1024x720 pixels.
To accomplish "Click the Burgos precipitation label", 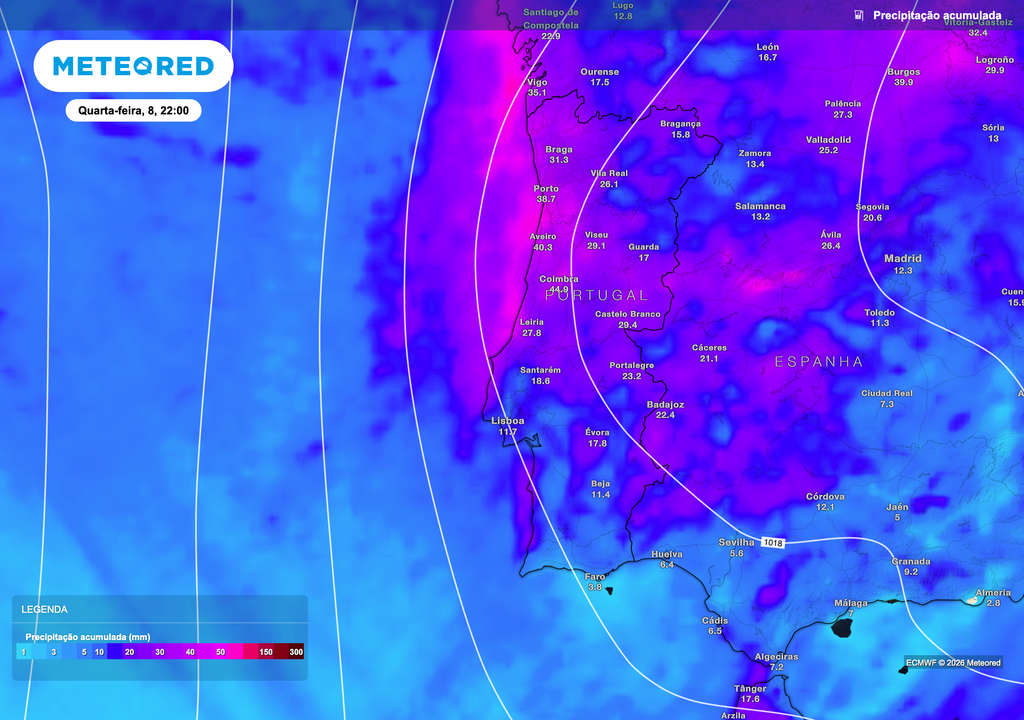I will [903, 82].
